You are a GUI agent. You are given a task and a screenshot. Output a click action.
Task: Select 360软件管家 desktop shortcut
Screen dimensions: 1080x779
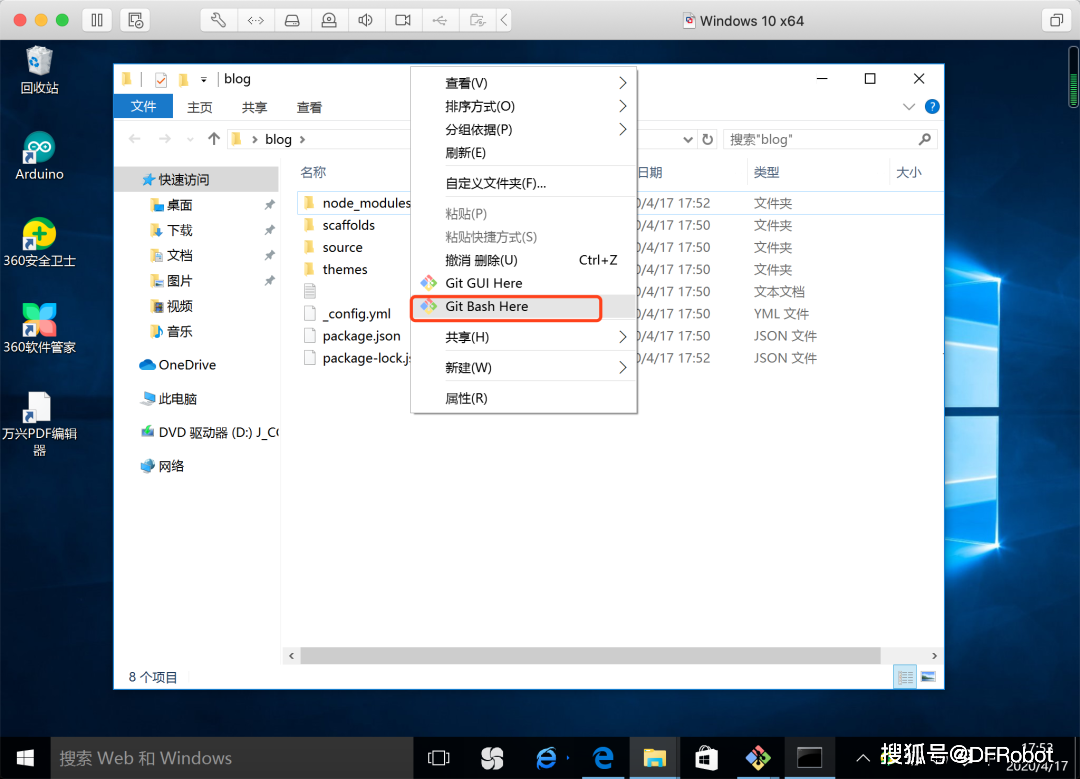click(x=39, y=329)
